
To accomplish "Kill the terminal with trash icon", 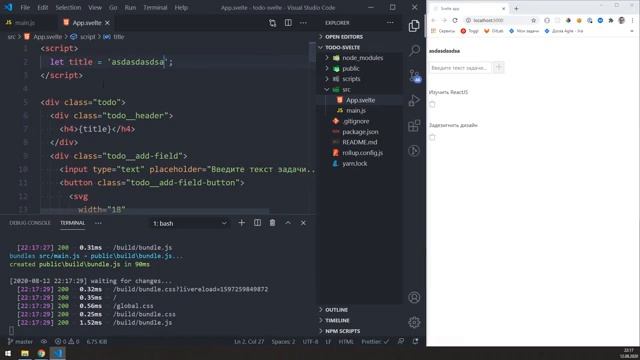I will tap(272, 223).
